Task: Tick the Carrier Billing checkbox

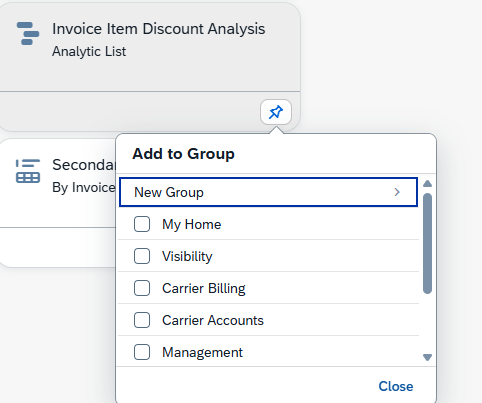Action: coord(142,288)
